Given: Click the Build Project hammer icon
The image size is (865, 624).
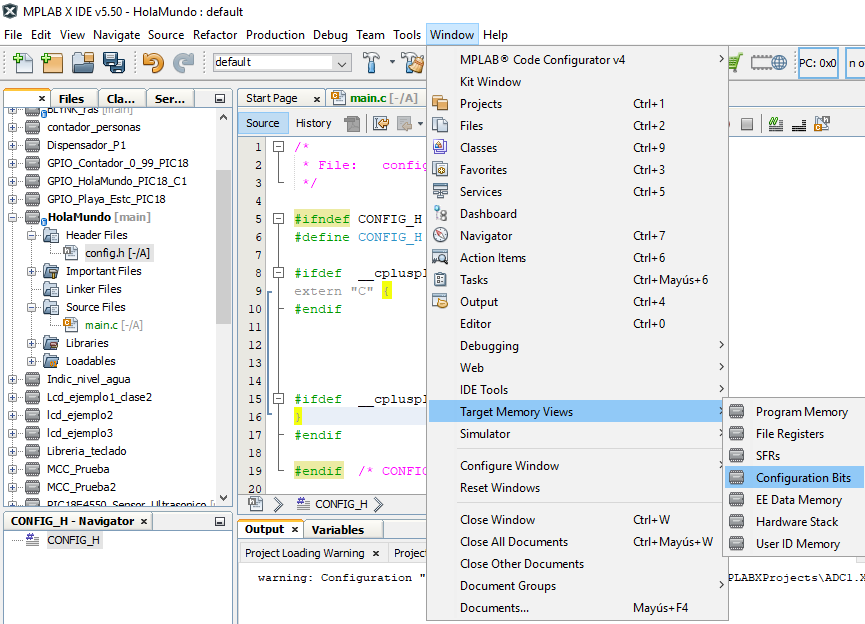Looking at the screenshot, I should [371, 62].
